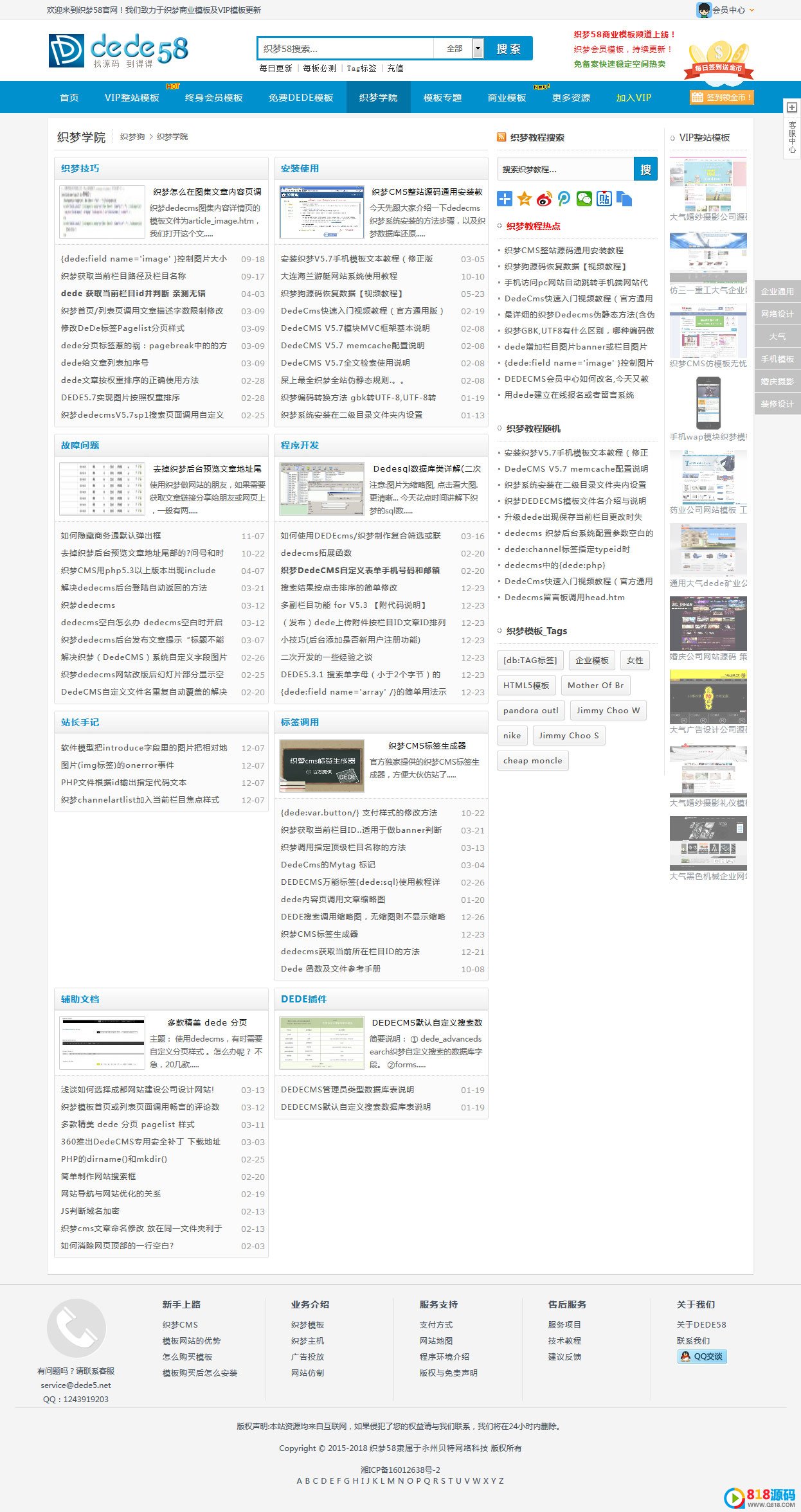Open the 织梦学院 navigation tab
The image size is (801, 1512).
click(x=378, y=97)
